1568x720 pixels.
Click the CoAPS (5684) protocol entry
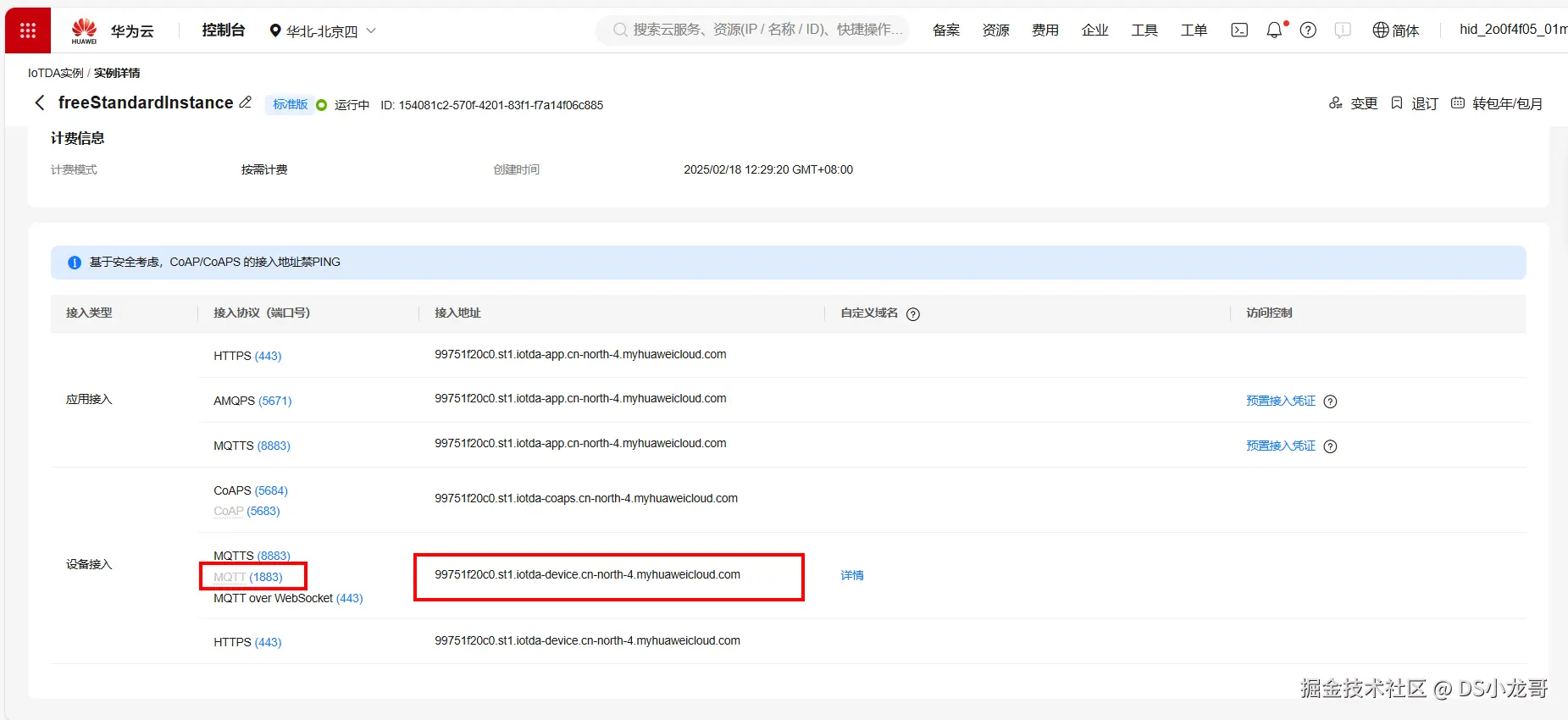[x=251, y=491]
